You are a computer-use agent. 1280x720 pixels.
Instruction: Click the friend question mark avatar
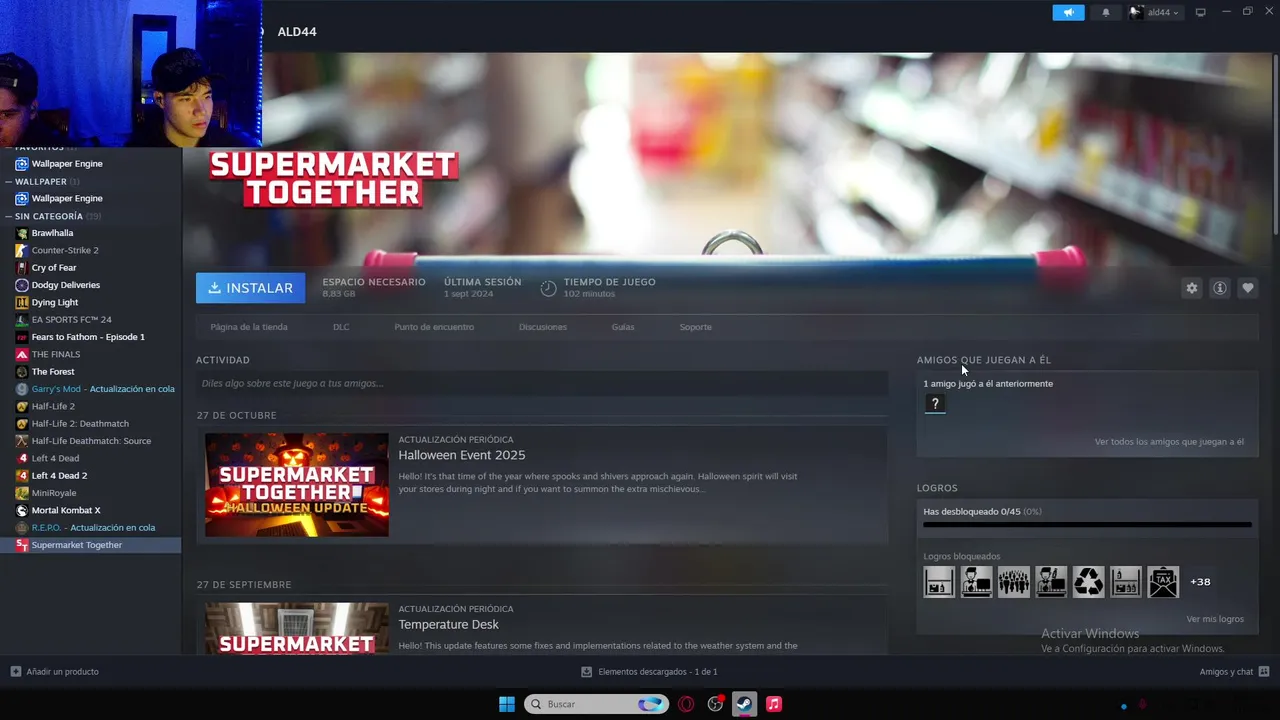(x=934, y=404)
